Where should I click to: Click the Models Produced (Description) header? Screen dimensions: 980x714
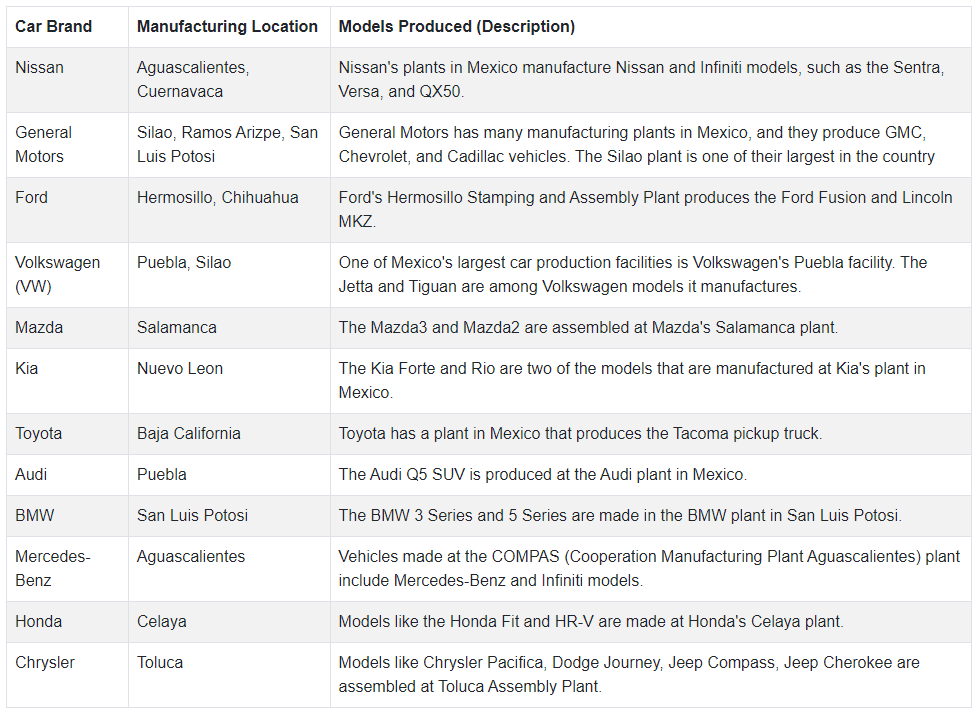(651, 27)
